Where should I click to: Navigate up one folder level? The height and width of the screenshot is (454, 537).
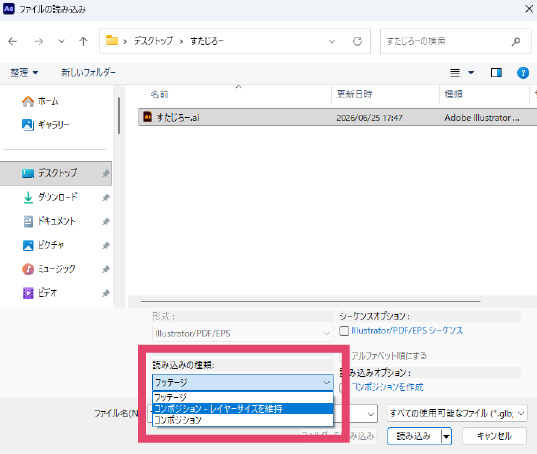point(83,41)
